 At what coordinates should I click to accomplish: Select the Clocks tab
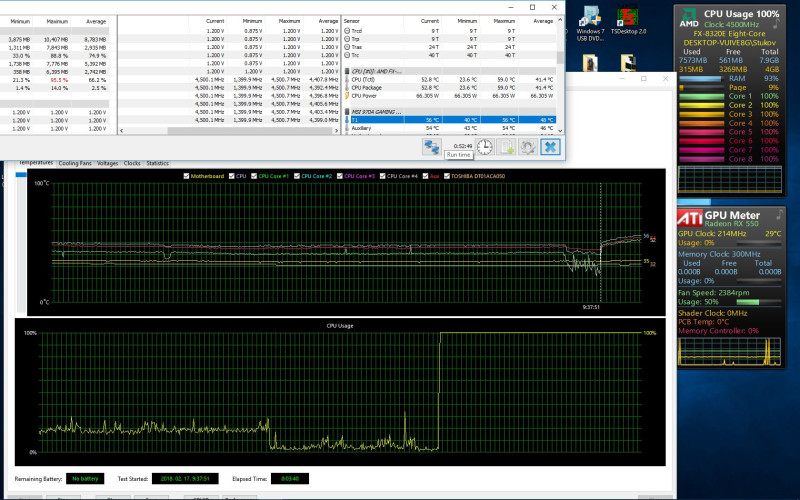[132, 162]
